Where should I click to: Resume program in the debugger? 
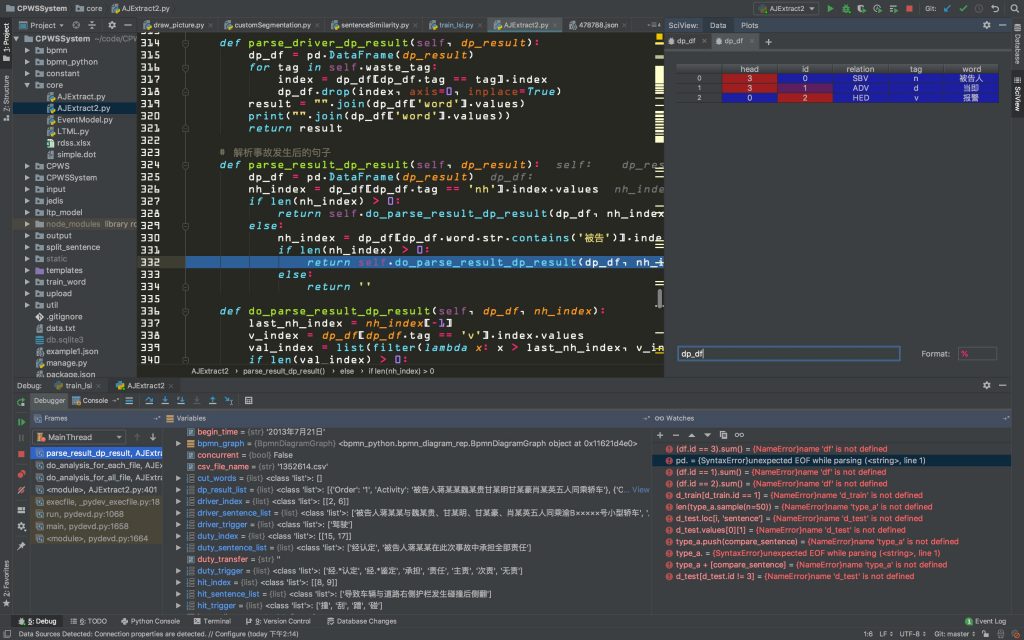tap(21, 422)
